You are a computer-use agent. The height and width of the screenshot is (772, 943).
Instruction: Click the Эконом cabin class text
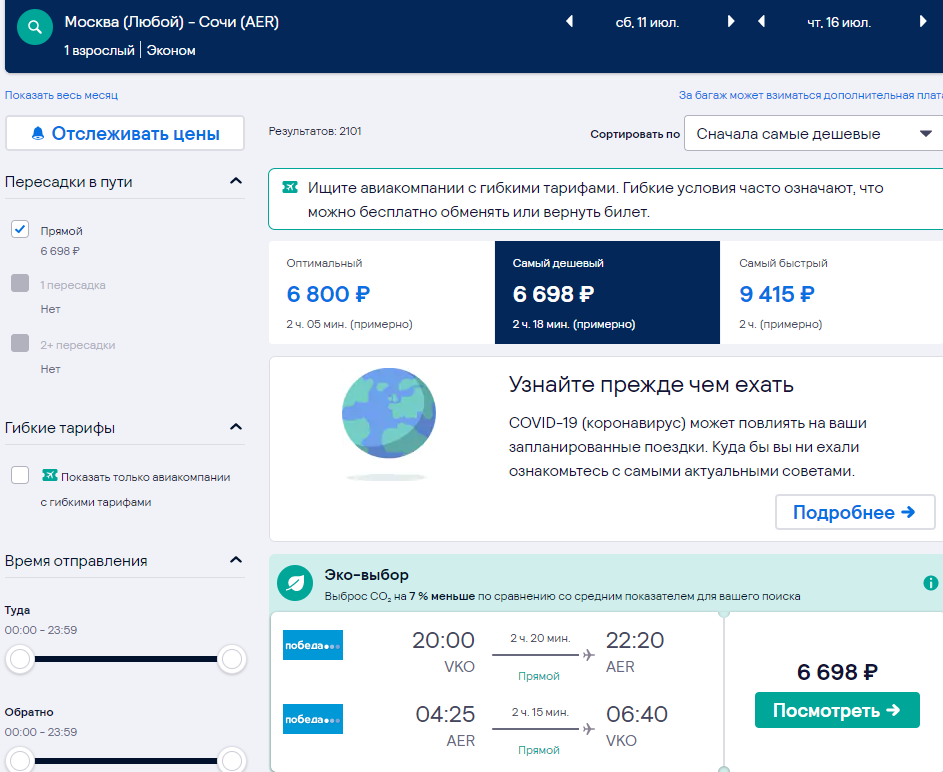pos(171,51)
